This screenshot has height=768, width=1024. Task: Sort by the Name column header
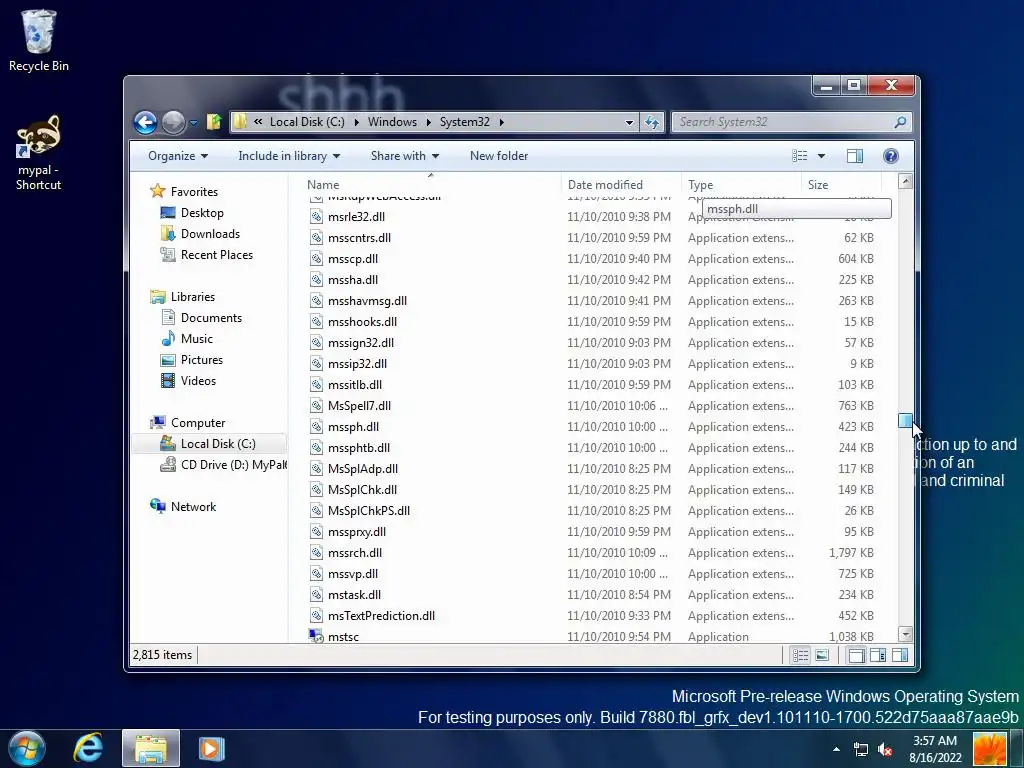[x=431, y=185]
